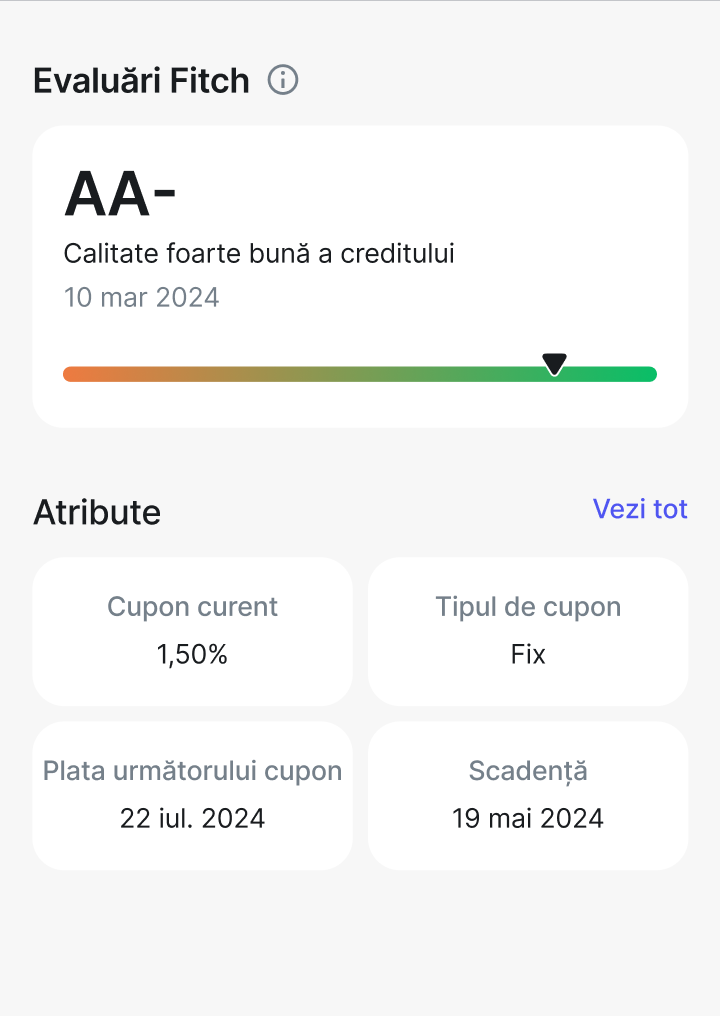720x1016 pixels.
Task: Click the 10 mar 2024 rating date
Action: [x=141, y=298]
